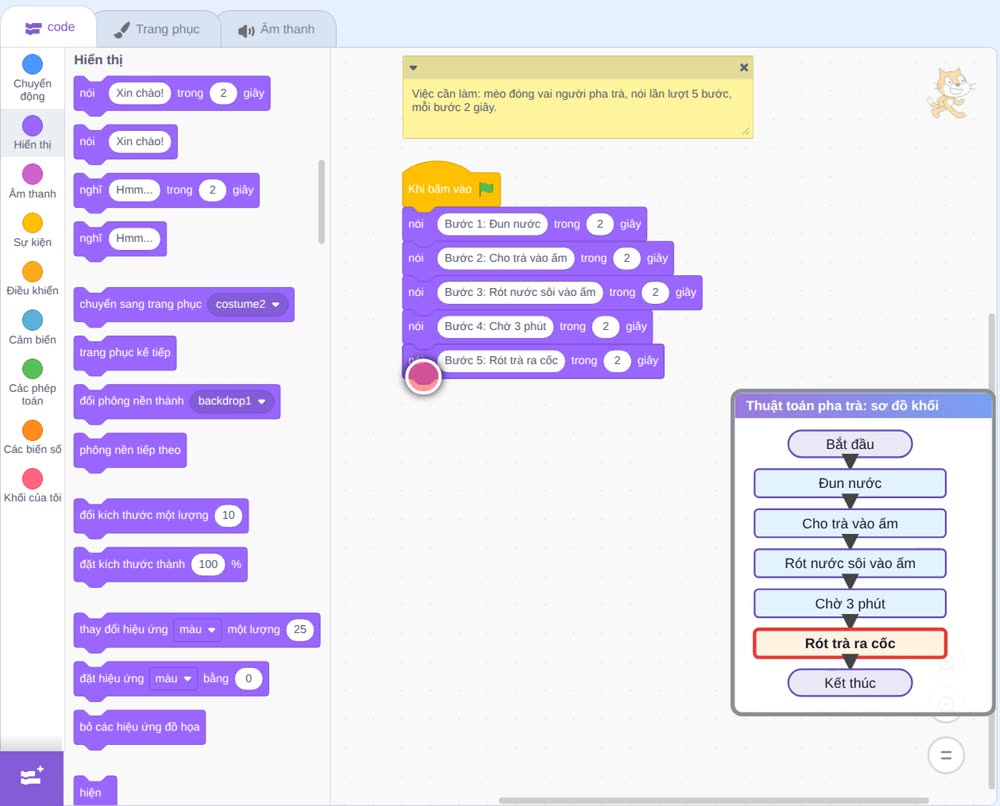
Task: Collapse the yellow comment with its arrow
Action: point(413,68)
